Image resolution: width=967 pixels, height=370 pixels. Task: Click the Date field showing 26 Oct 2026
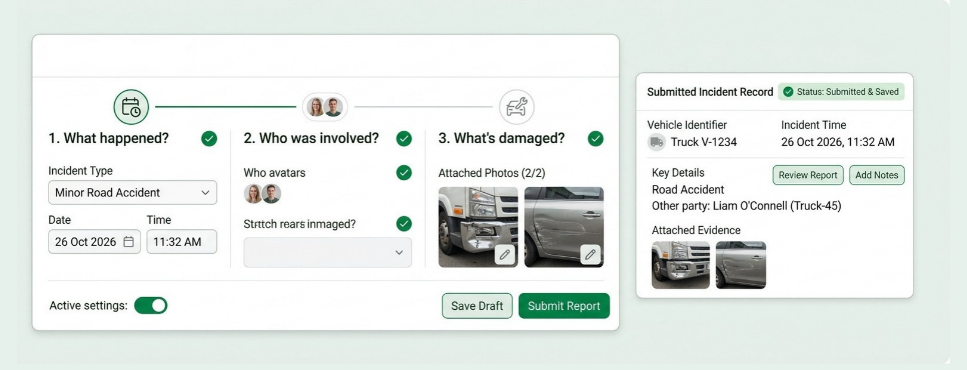click(94, 242)
